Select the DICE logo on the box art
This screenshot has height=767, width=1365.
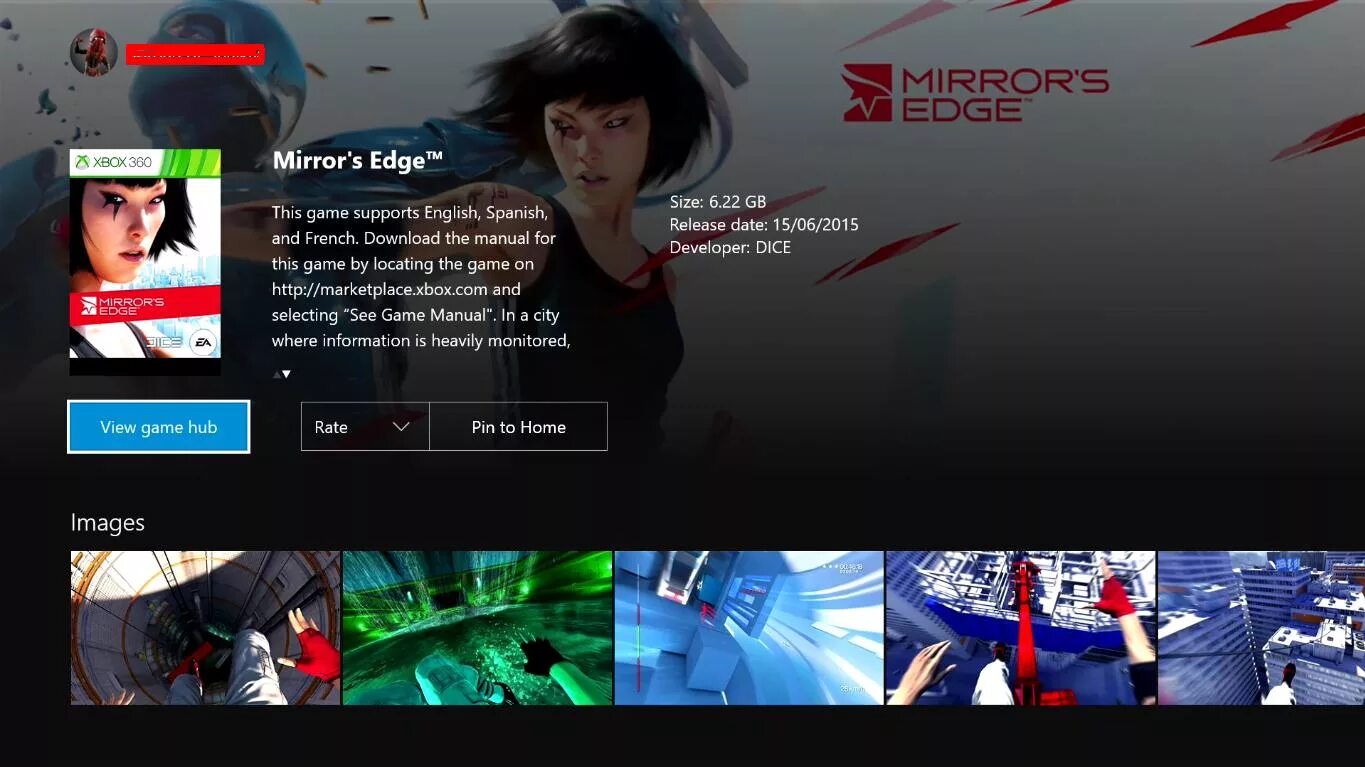click(x=165, y=341)
